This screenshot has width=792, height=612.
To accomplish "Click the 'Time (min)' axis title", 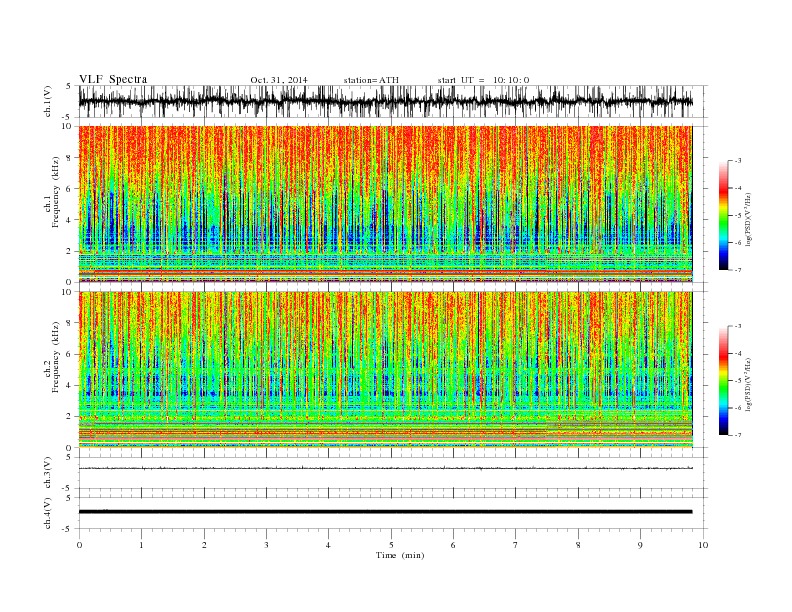I will point(400,555).
